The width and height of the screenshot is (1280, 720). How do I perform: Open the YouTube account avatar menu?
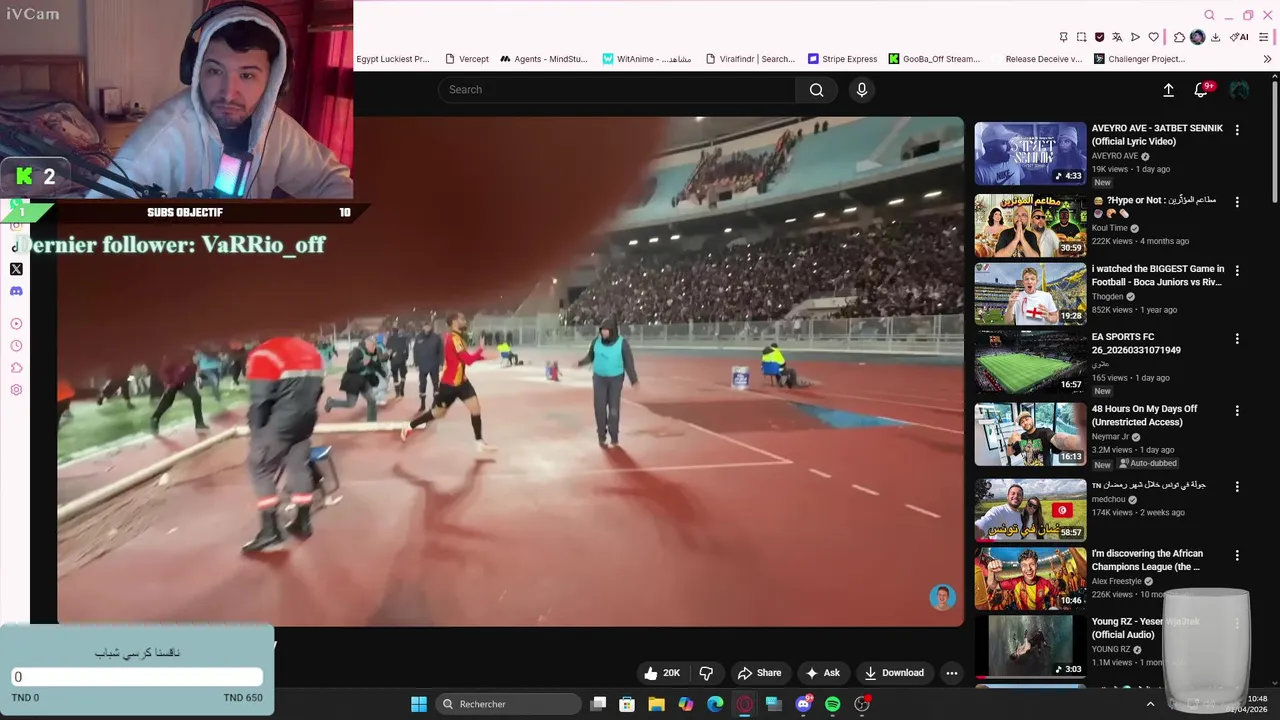(x=1239, y=90)
